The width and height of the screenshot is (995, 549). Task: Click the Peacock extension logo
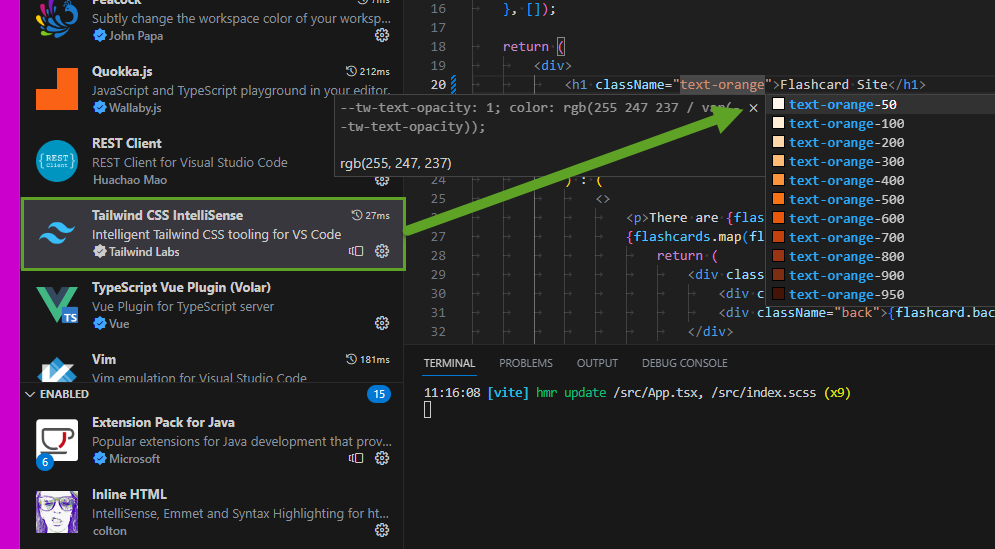57,19
